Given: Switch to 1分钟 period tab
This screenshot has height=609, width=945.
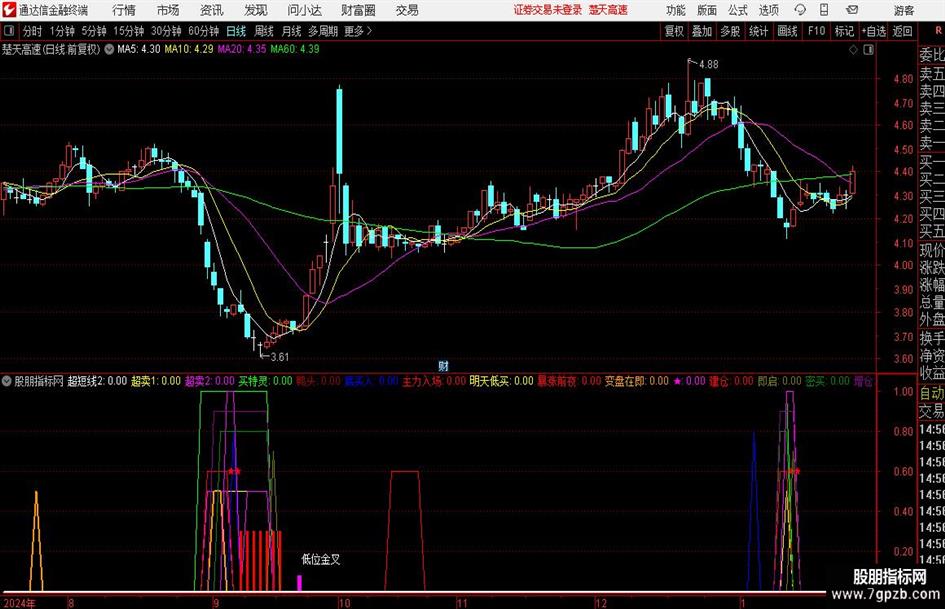Looking at the screenshot, I should click(x=61, y=31).
